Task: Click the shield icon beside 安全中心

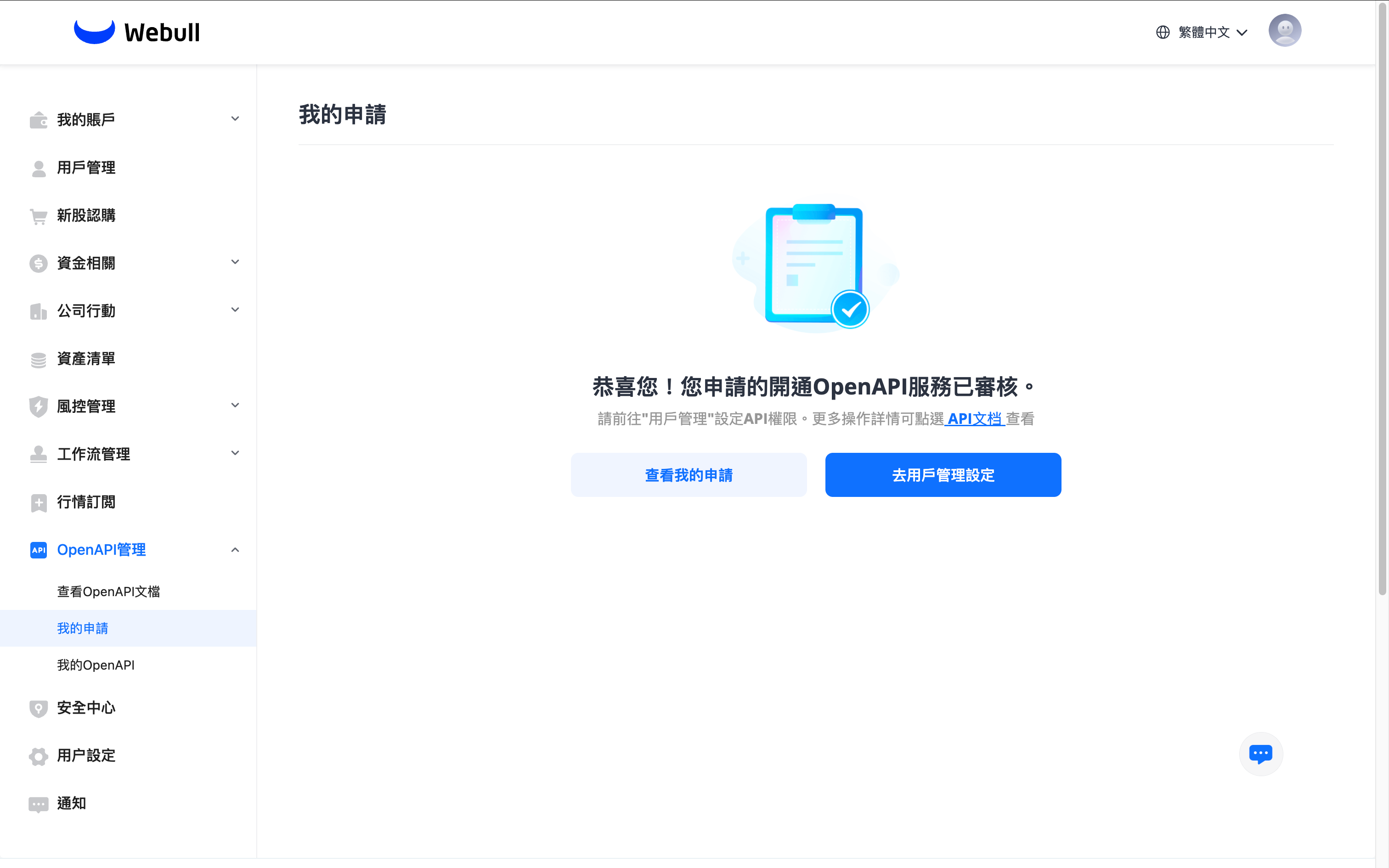Action: pos(38,708)
